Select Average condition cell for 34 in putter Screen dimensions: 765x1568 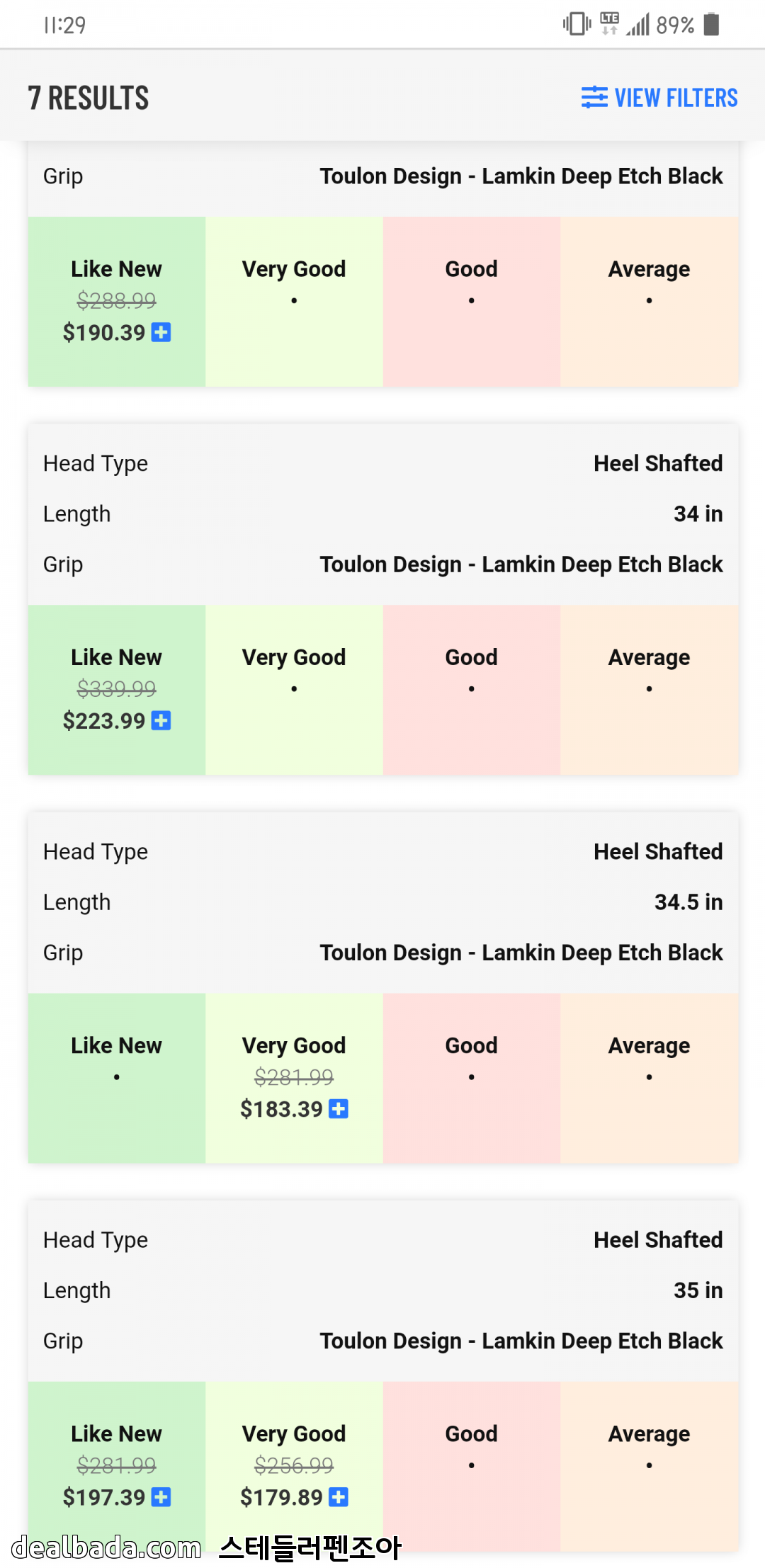point(649,689)
